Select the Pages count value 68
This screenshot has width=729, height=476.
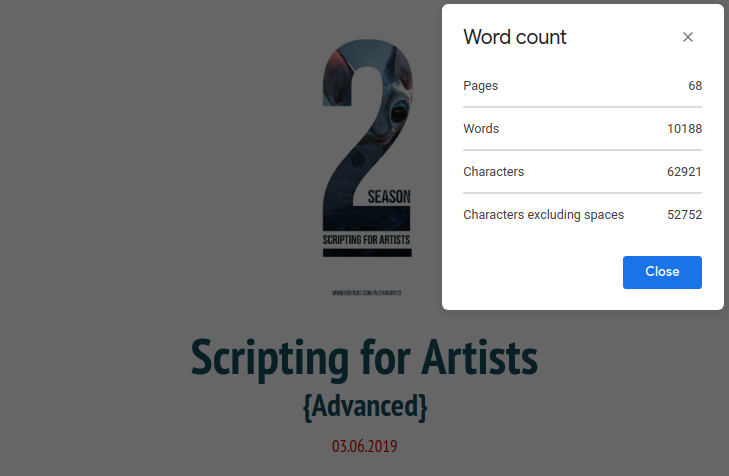(x=695, y=86)
